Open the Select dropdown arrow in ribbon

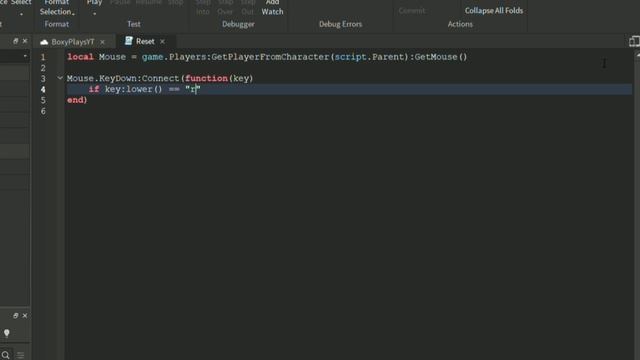point(21,14)
